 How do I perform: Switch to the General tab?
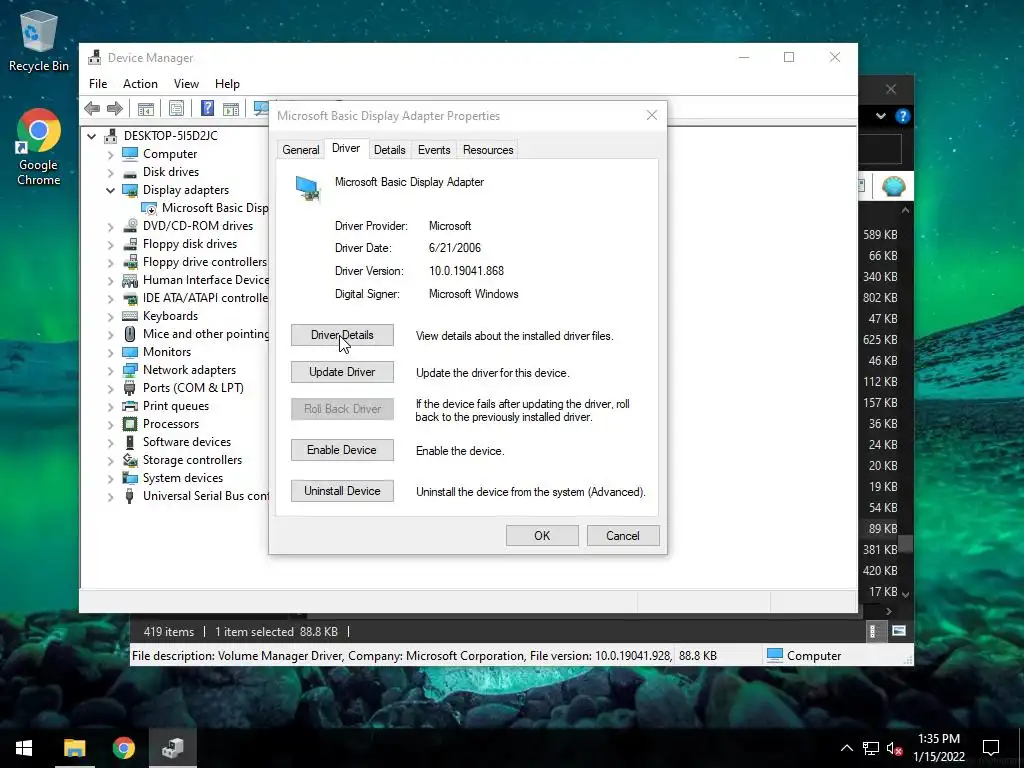(x=300, y=150)
